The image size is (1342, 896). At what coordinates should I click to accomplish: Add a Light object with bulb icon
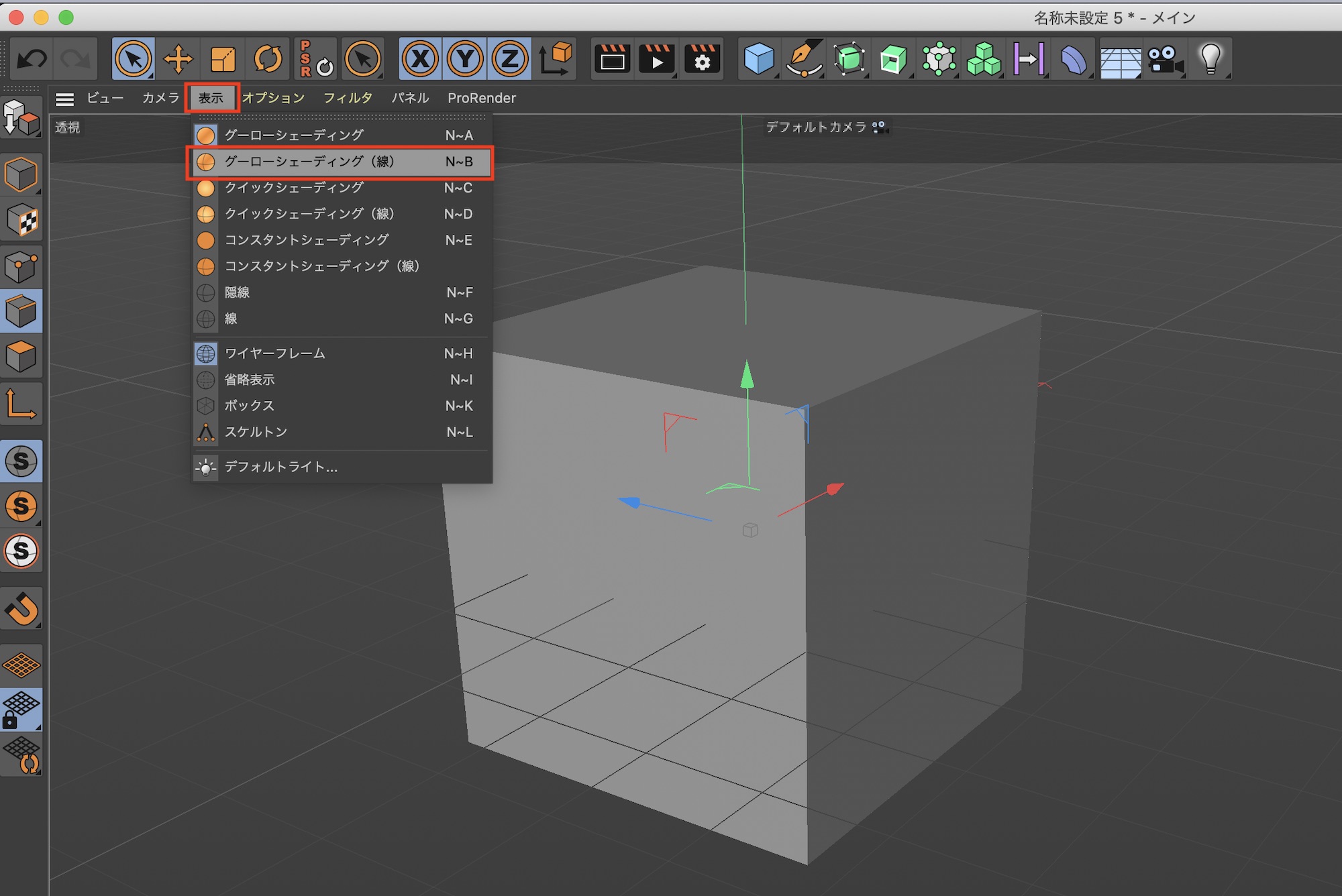[x=1210, y=59]
